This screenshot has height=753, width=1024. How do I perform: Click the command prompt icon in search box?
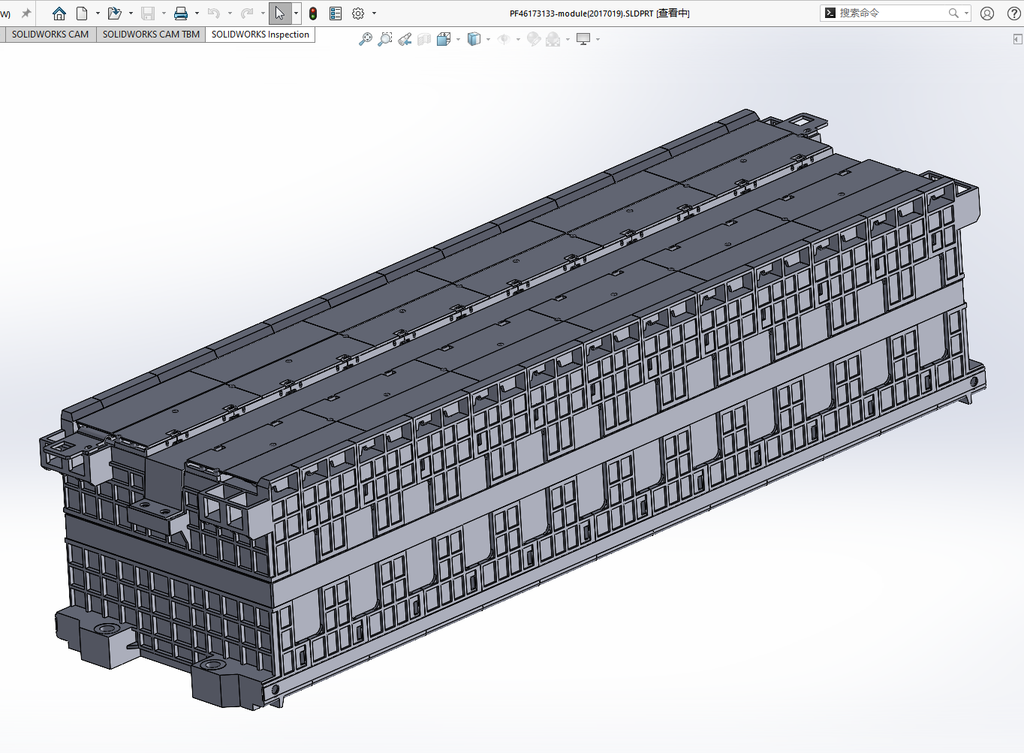coord(830,13)
